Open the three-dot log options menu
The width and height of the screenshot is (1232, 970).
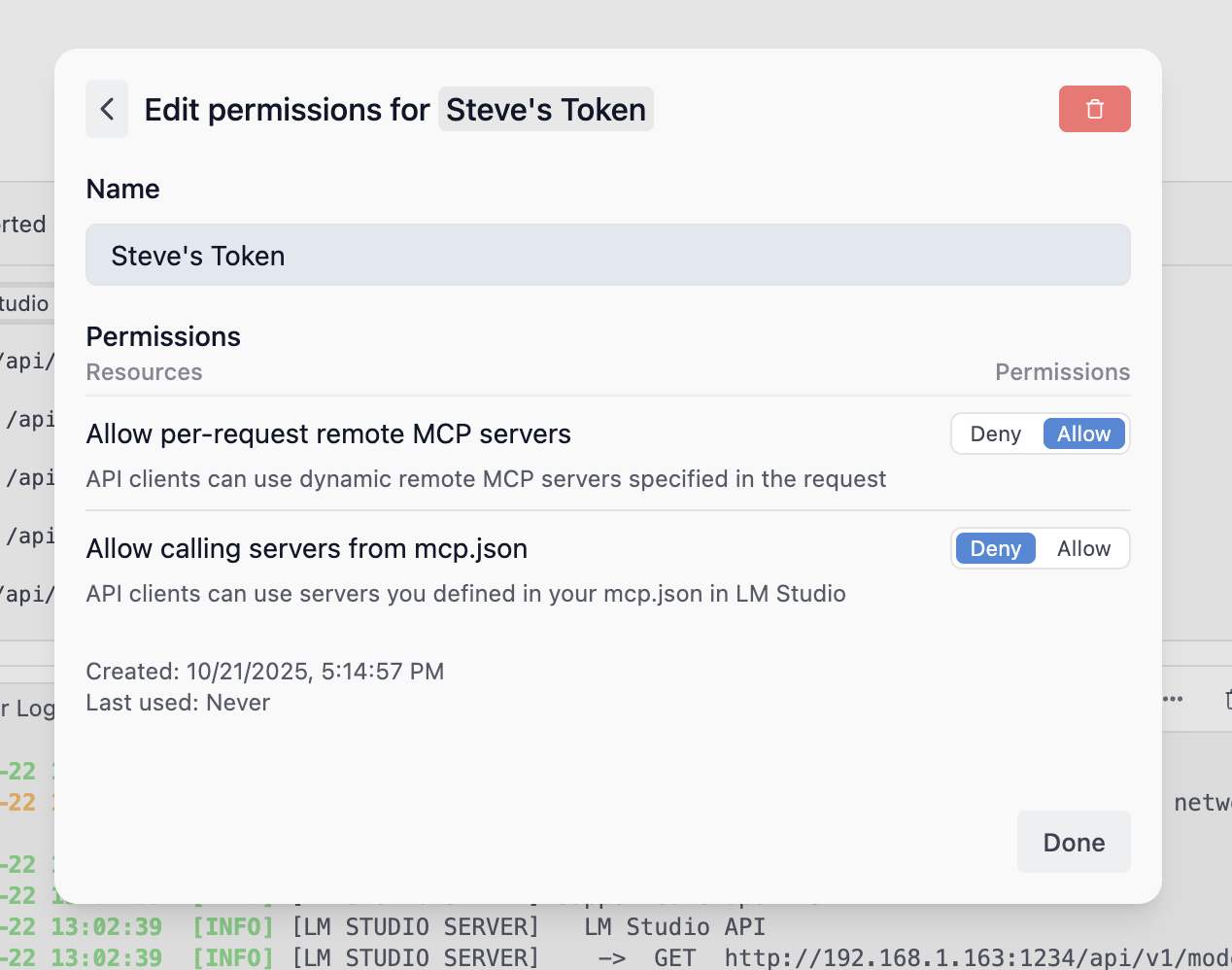(x=1173, y=699)
